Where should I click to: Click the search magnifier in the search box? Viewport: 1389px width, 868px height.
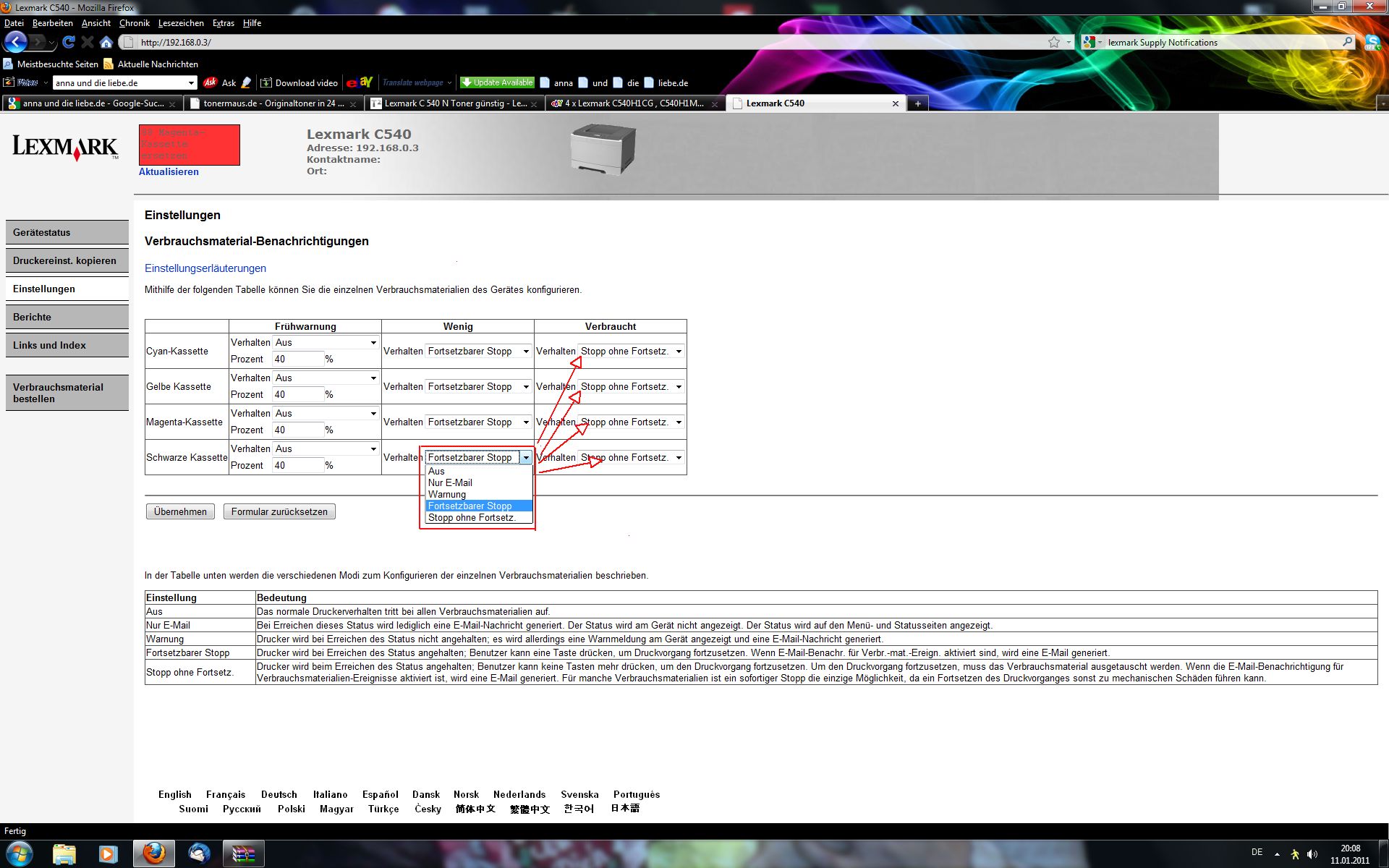coord(1348,42)
